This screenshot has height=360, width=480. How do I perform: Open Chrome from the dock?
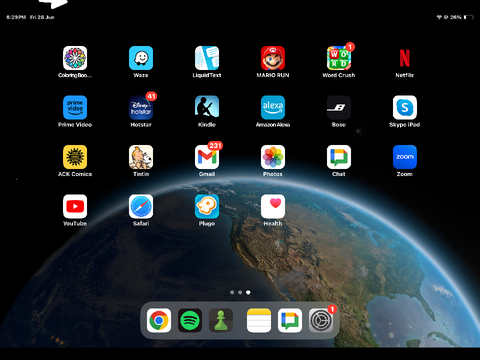click(159, 321)
